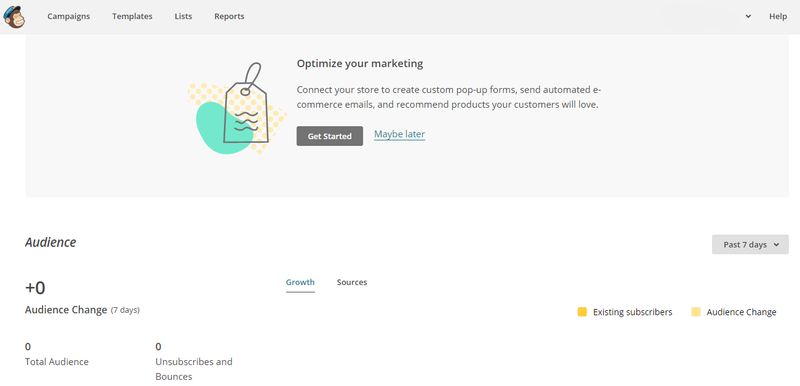
Task: Click the Optimize your marketing heading
Action: click(360, 64)
